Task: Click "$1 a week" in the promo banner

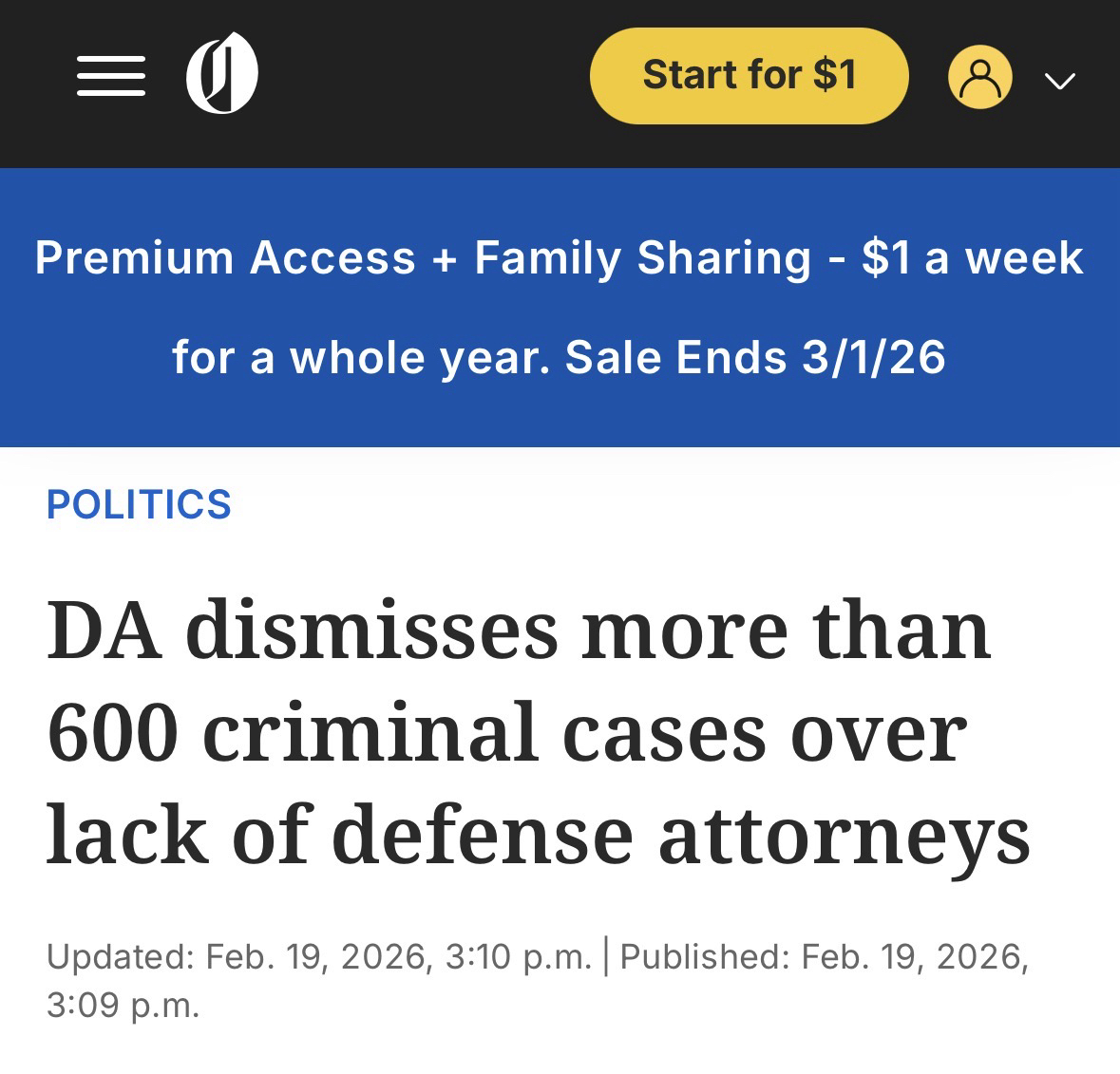Action: (972, 258)
